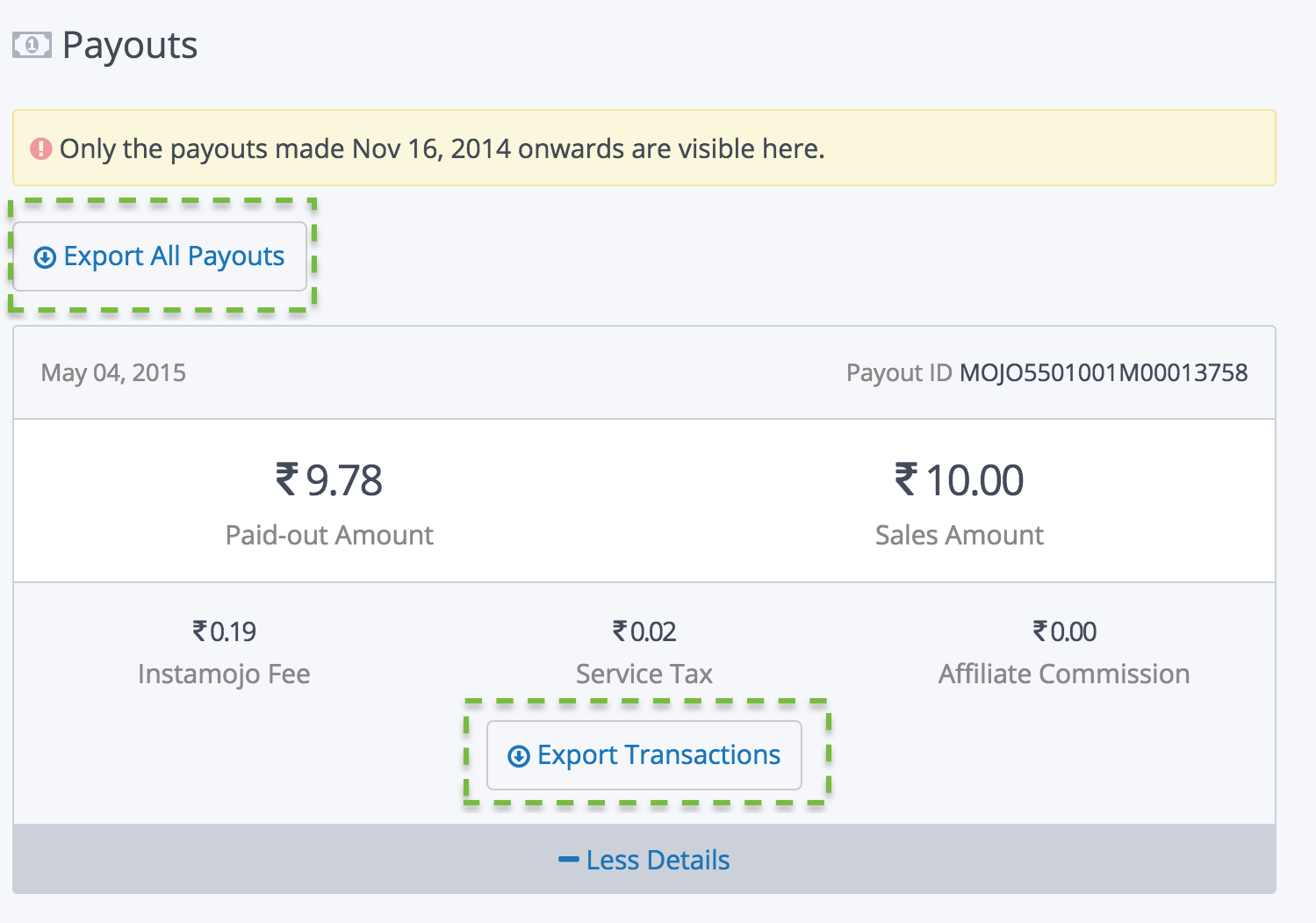Image resolution: width=1316 pixels, height=923 pixels.
Task: Click the Payouts page heading
Action: (x=130, y=45)
